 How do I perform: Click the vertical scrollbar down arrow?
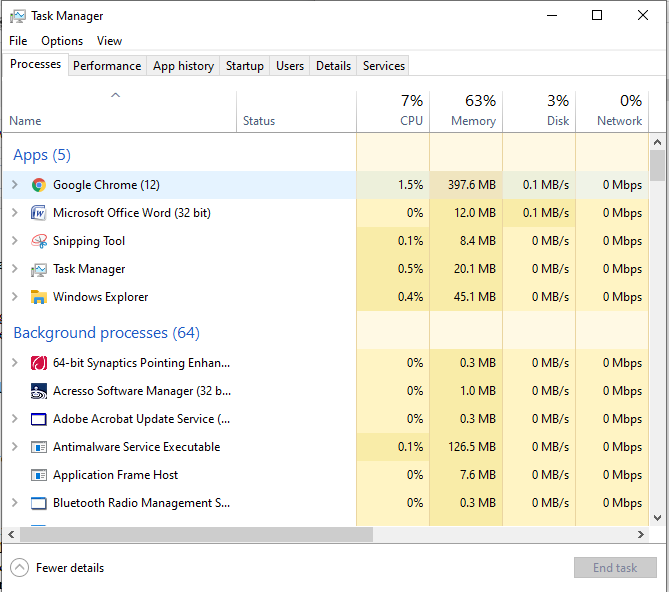[x=657, y=518]
